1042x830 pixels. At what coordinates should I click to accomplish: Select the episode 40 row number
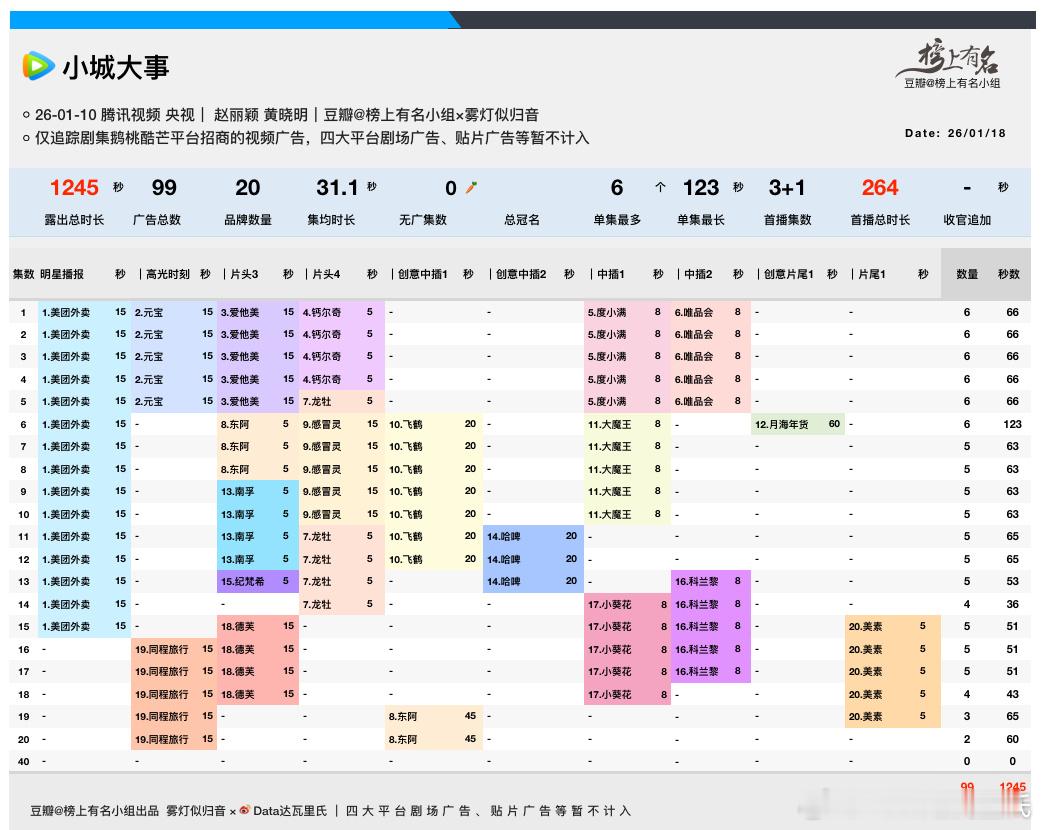click(x=22, y=761)
